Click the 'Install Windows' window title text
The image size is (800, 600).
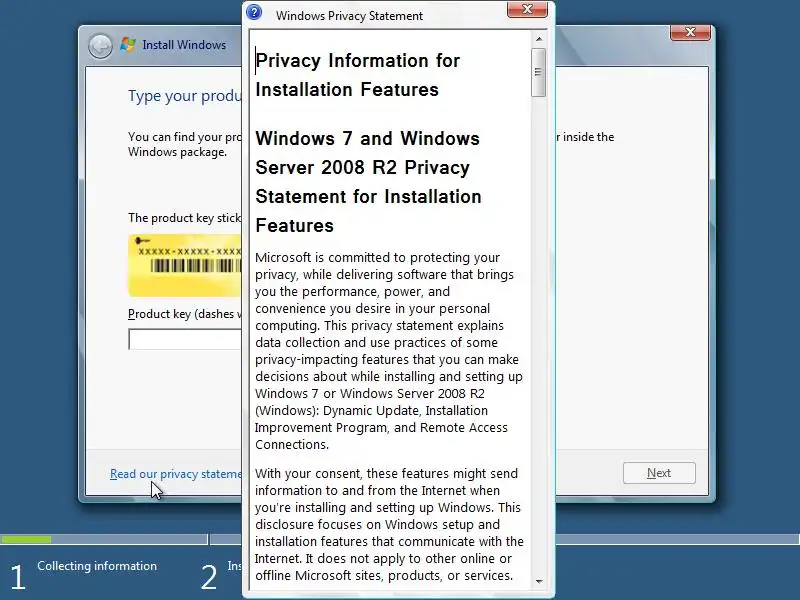click(184, 45)
